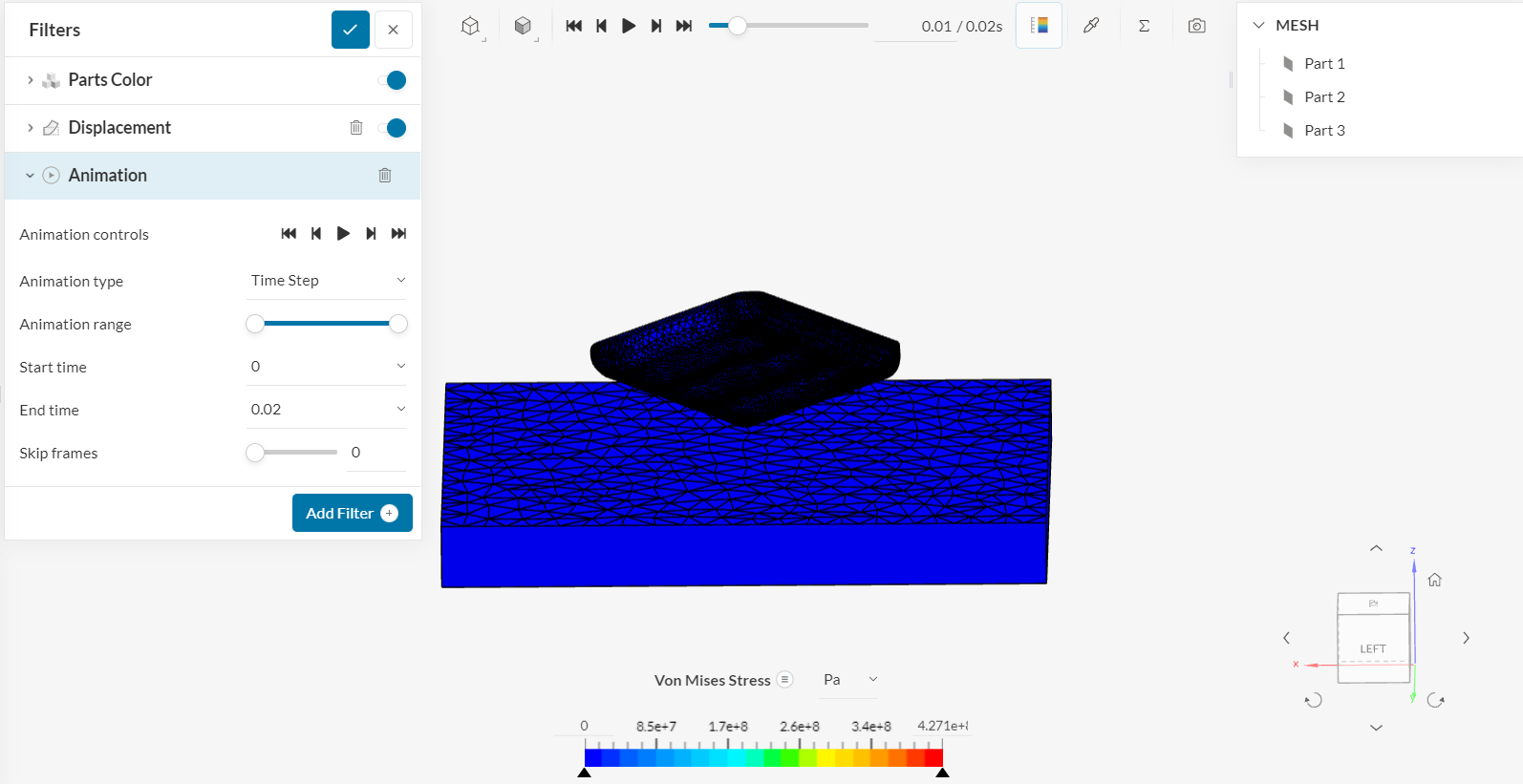Disable the Displacement filter switch
Viewport: 1523px width, 784px height.
point(392,128)
